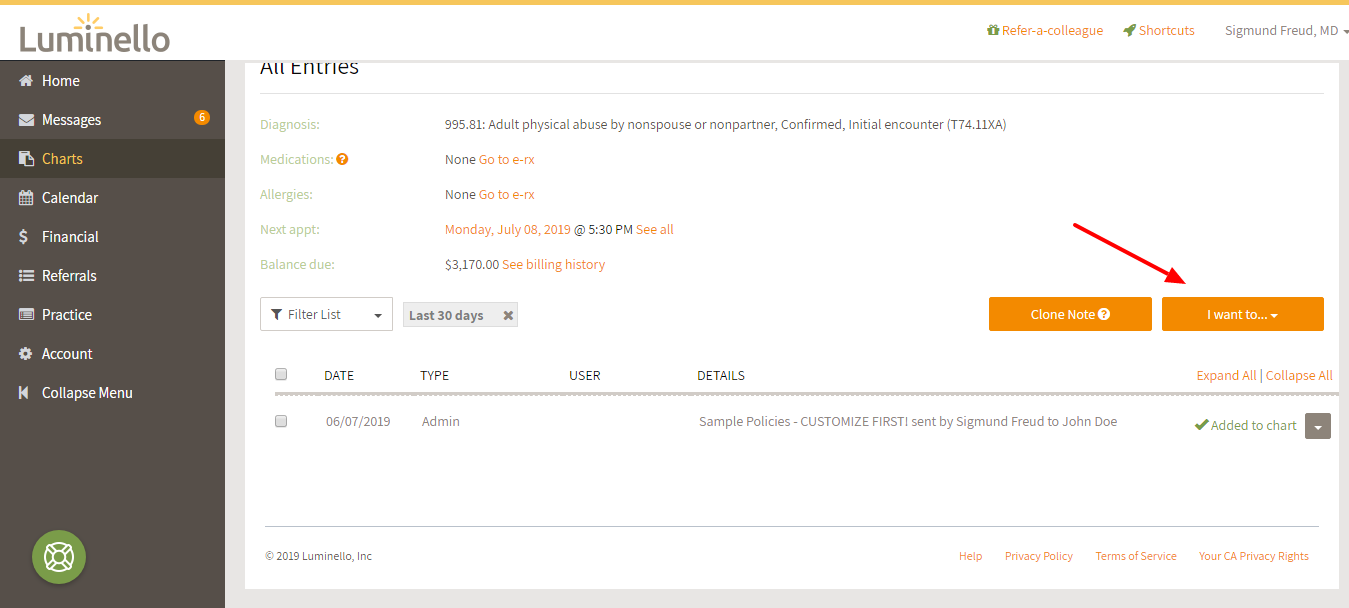The image size is (1349, 608).
Task: Click the gift icon beside Refer-a-colleague
Action: point(993,31)
